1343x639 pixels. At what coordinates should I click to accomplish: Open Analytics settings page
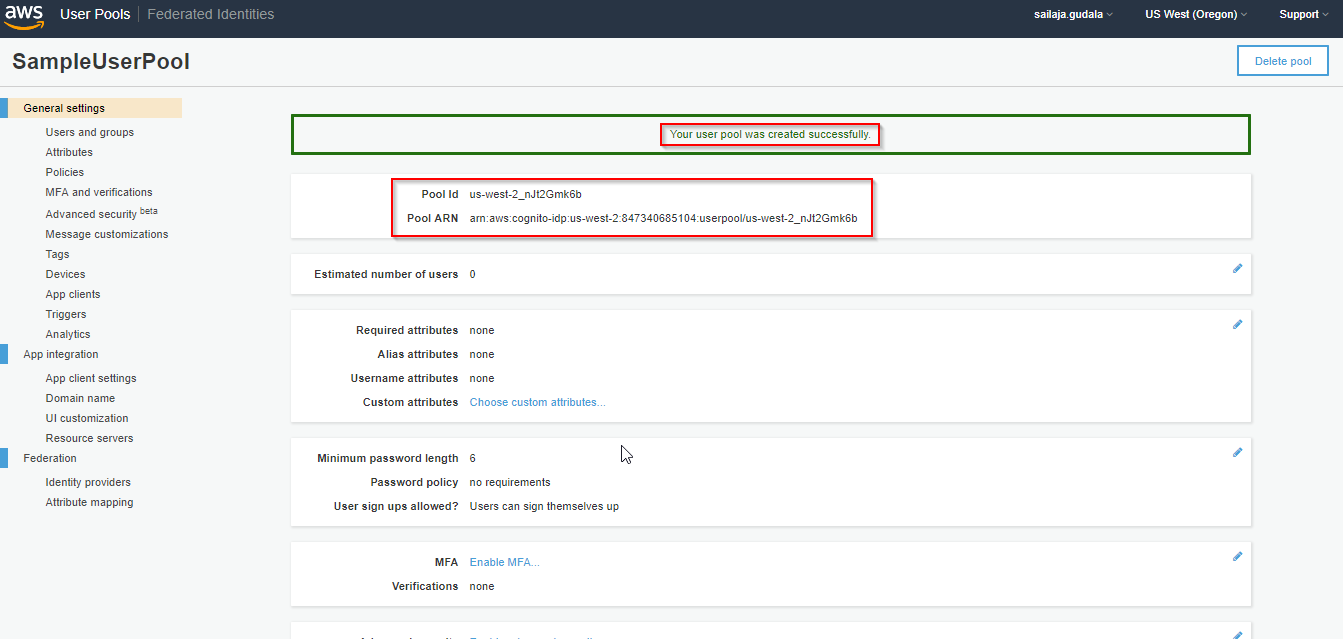coord(68,334)
